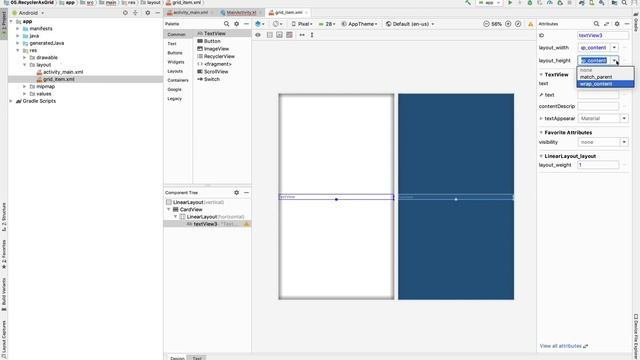Minimize the Component Tree panel
This screenshot has height=360, width=640.
[246, 192]
